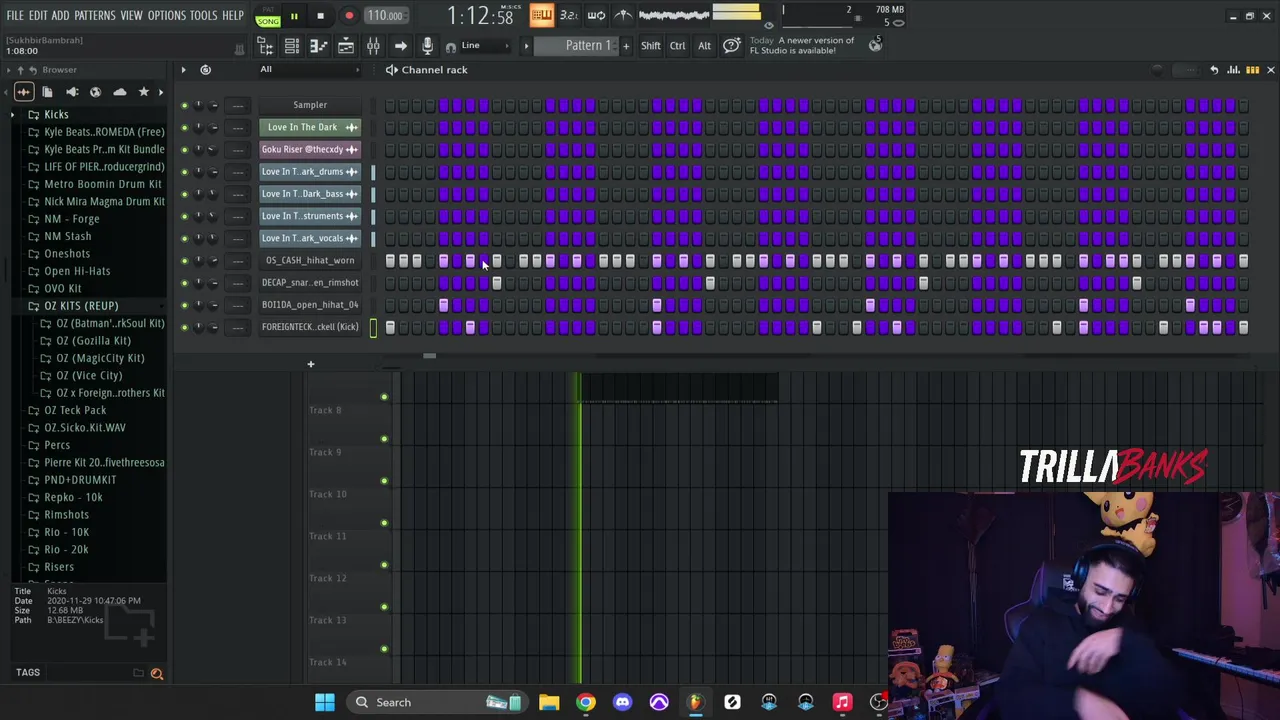Image resolution: width=1280 pixels, height=720 pixels.
Task: Open Google Chrome from the taskbar
Action: tap(586, 702)
